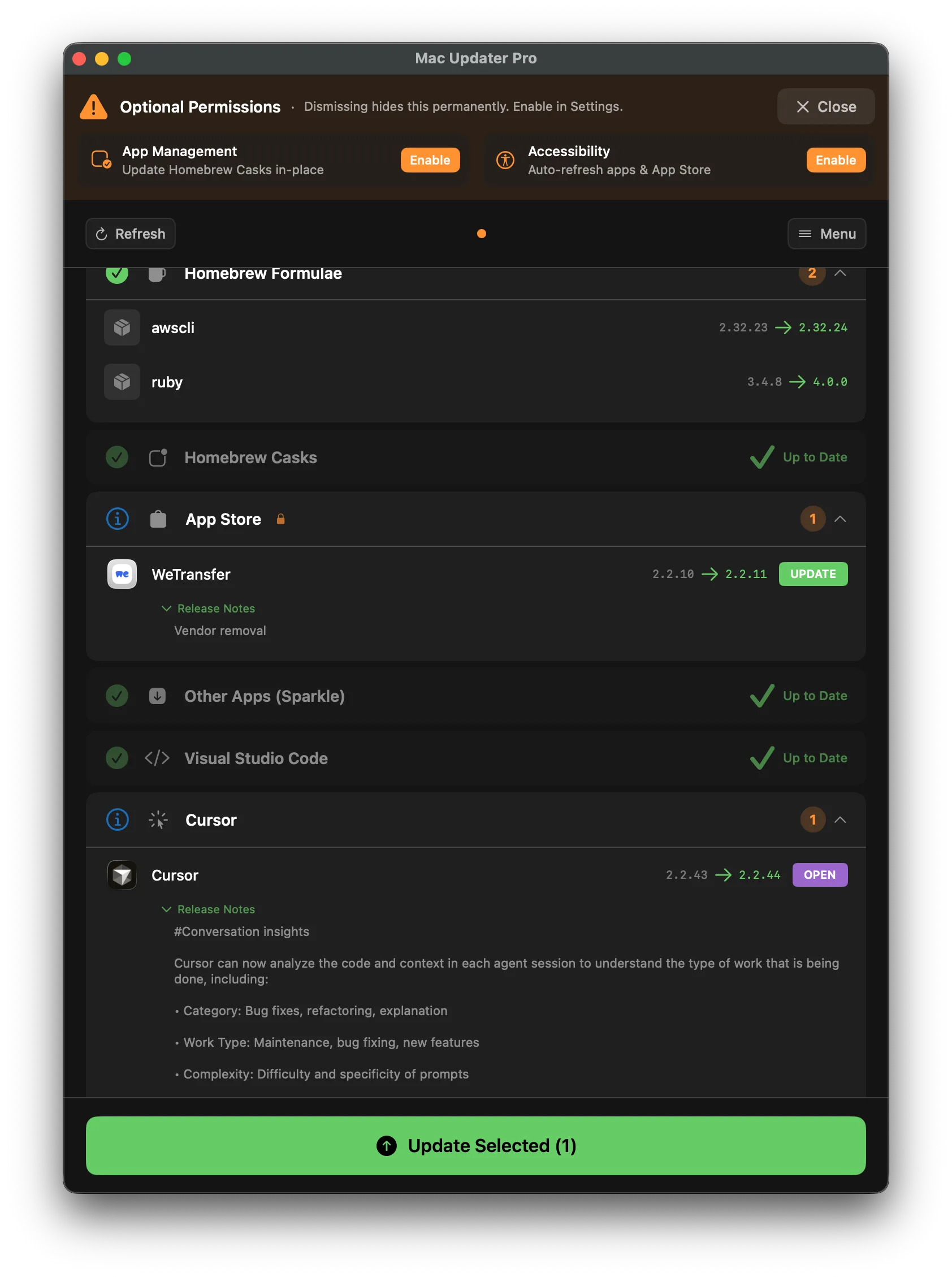
Task: Toggle the Homebrew Casks checkmark
Action: [x=117, y=457]
